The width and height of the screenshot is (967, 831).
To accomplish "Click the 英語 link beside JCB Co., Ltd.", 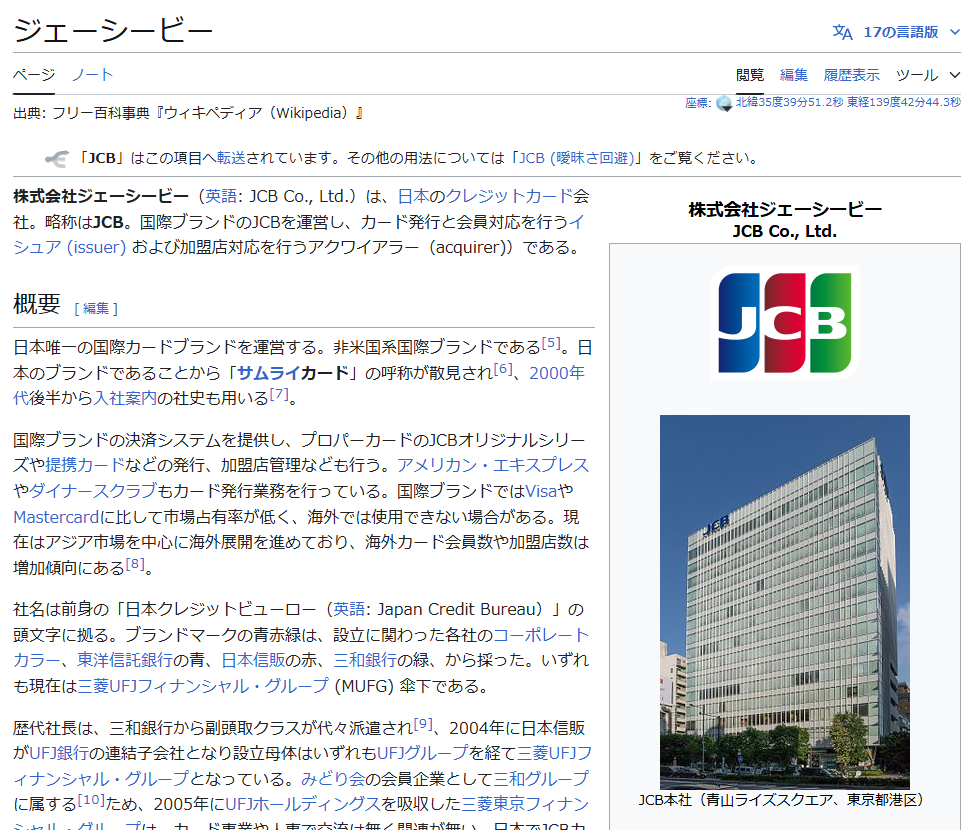I will tap(221, 196).
